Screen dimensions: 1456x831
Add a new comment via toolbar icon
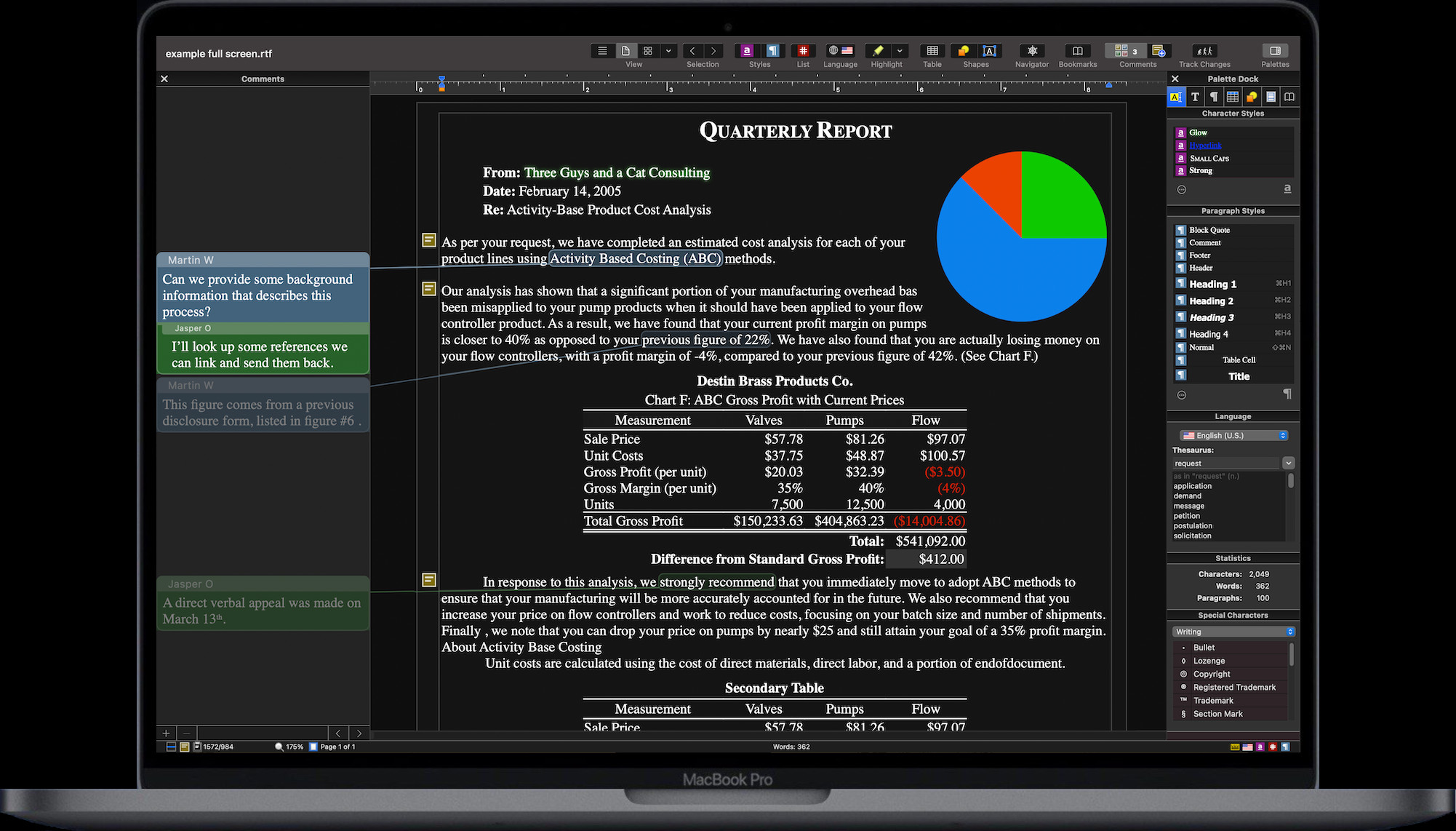(1159, 51)
